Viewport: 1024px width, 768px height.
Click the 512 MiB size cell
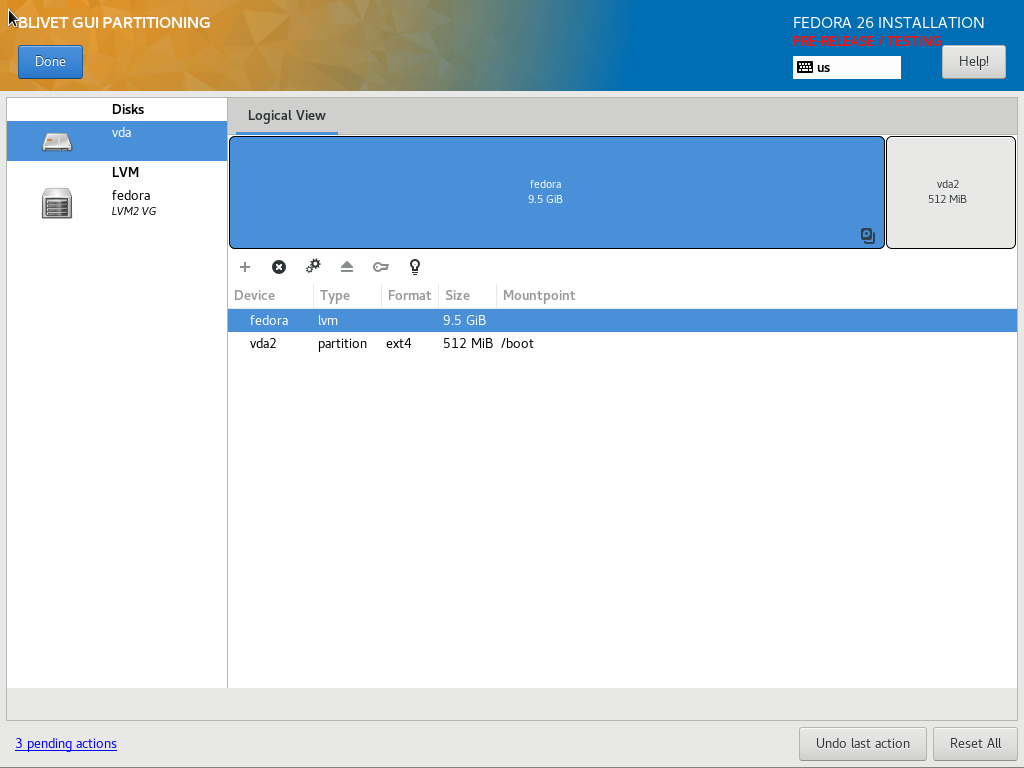coord(468,344)
